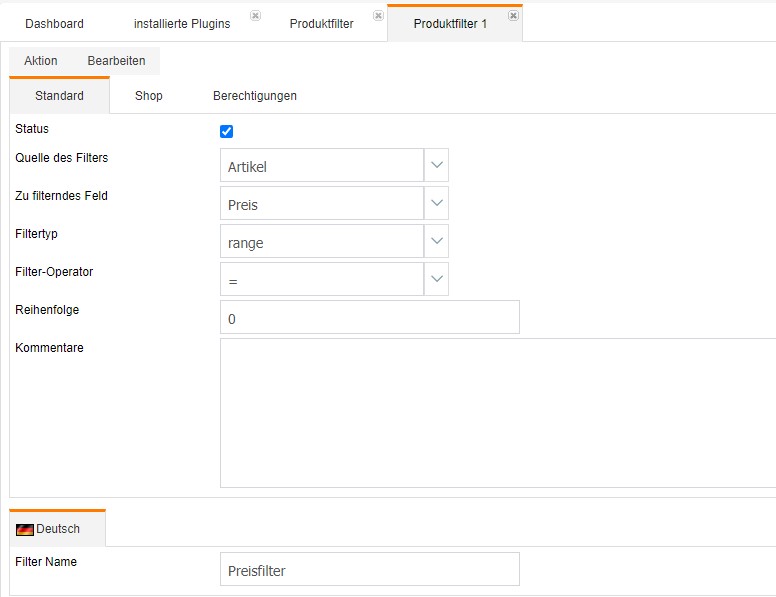Open the Filtertyp dropdown arrow
The height and width of the screenshot is (597, 776).
[x=436, y=241]
